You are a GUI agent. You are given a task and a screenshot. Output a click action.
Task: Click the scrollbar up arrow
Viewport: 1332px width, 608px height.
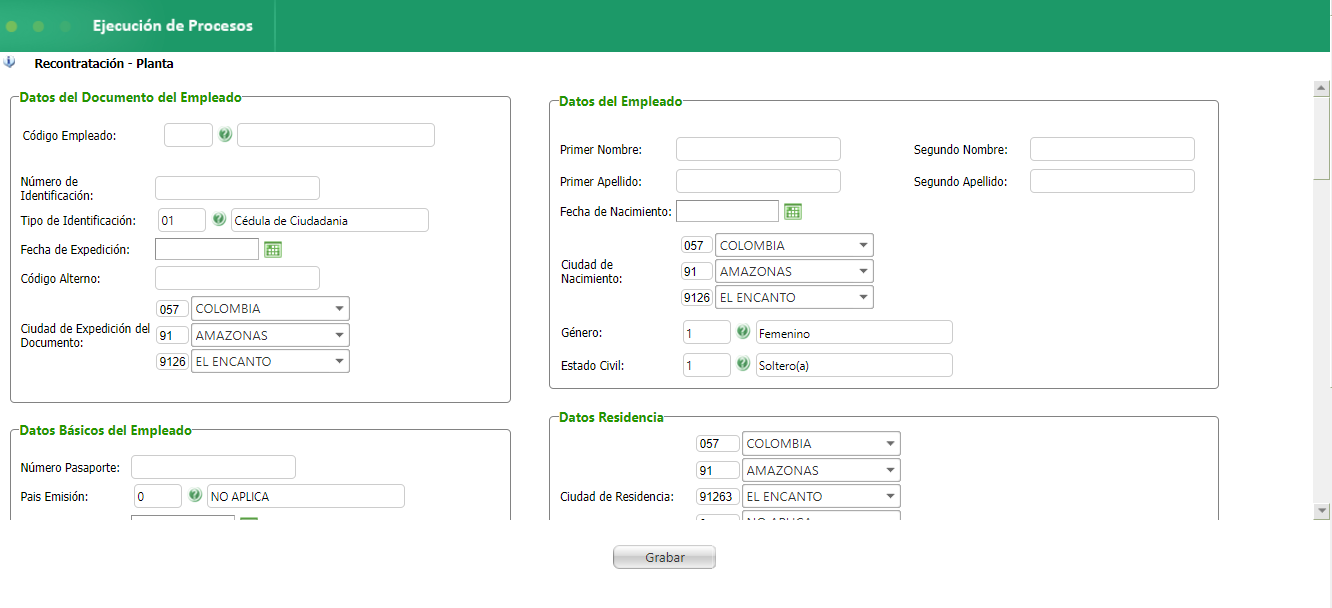(x=1322, y=89)
